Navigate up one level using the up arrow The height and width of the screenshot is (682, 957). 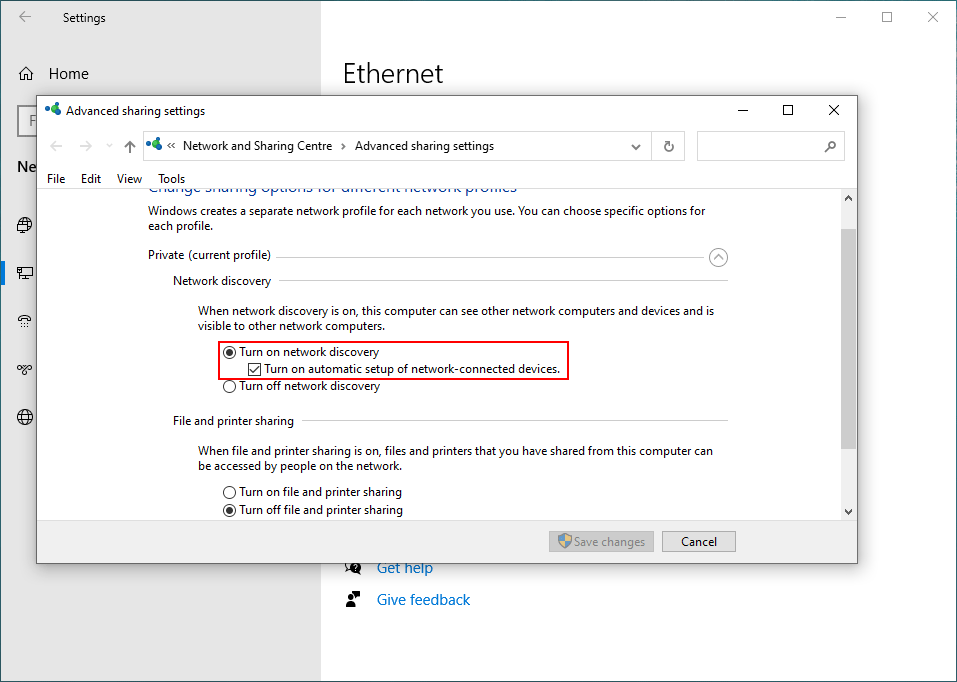pos(129,145)
